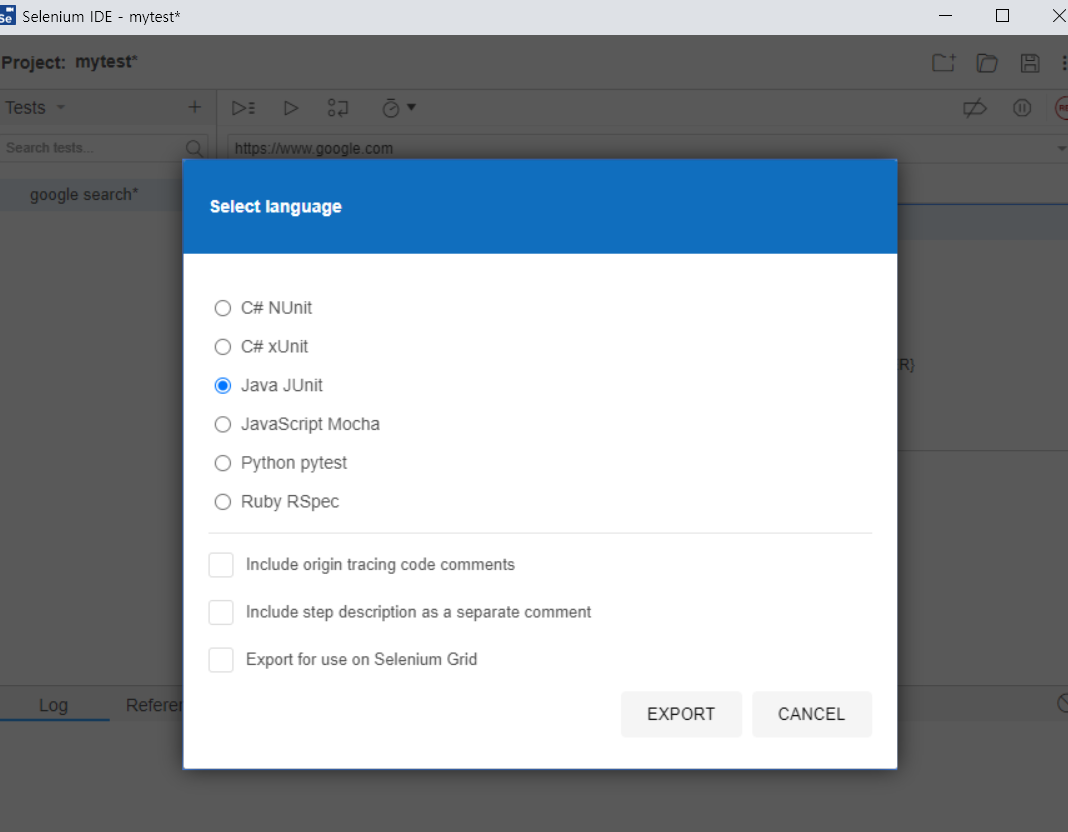Choose Python pytest as export language
The height and width of the screenshot is (832, 1068).
click(222, 464)
